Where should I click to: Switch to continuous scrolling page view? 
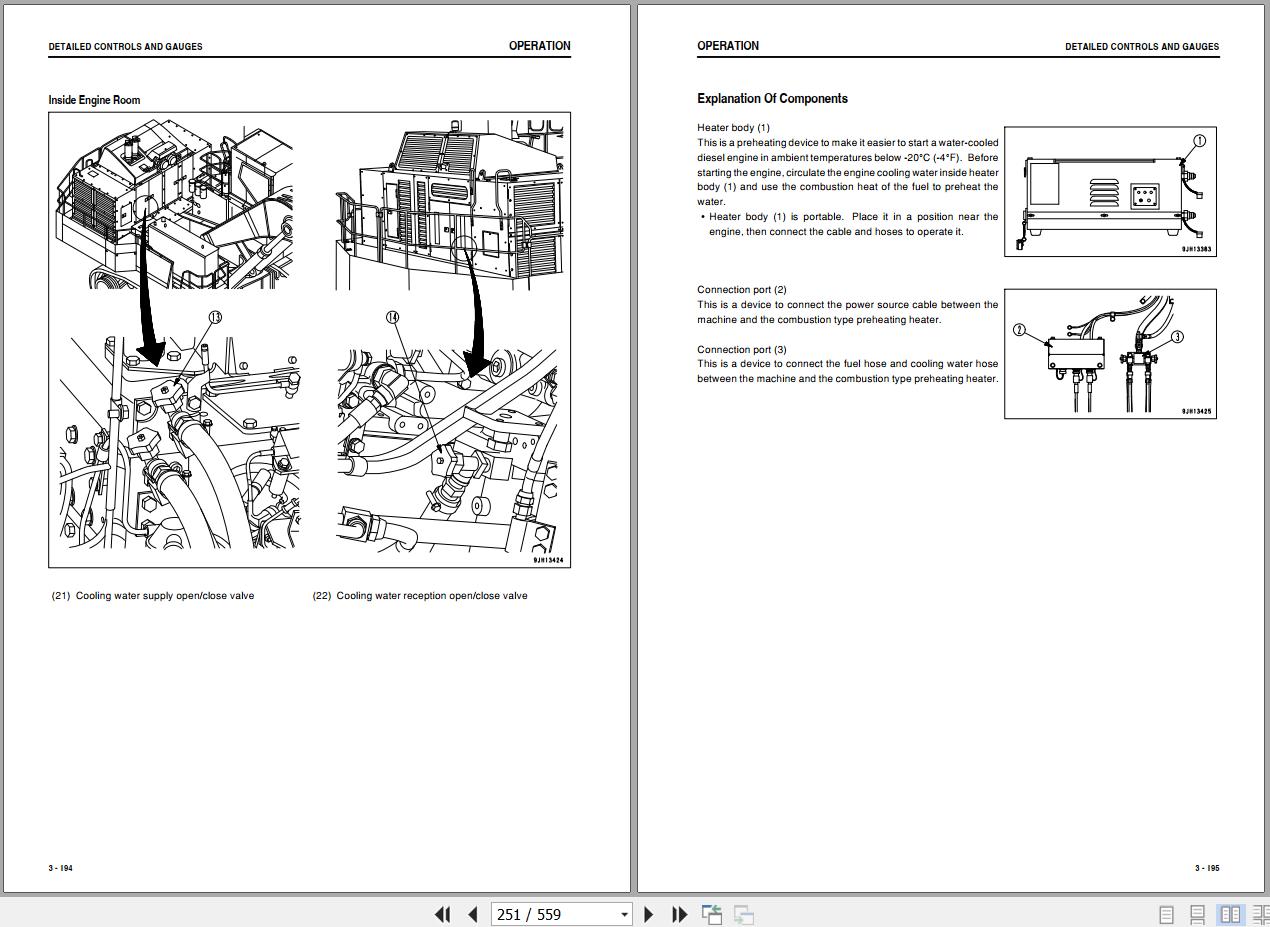point(1197,914)
